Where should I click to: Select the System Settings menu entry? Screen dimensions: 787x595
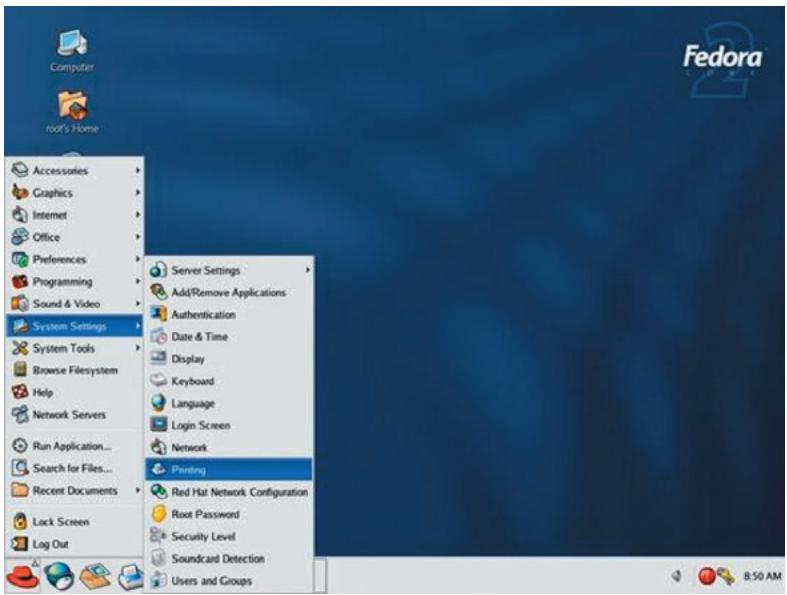pos(75,326)
